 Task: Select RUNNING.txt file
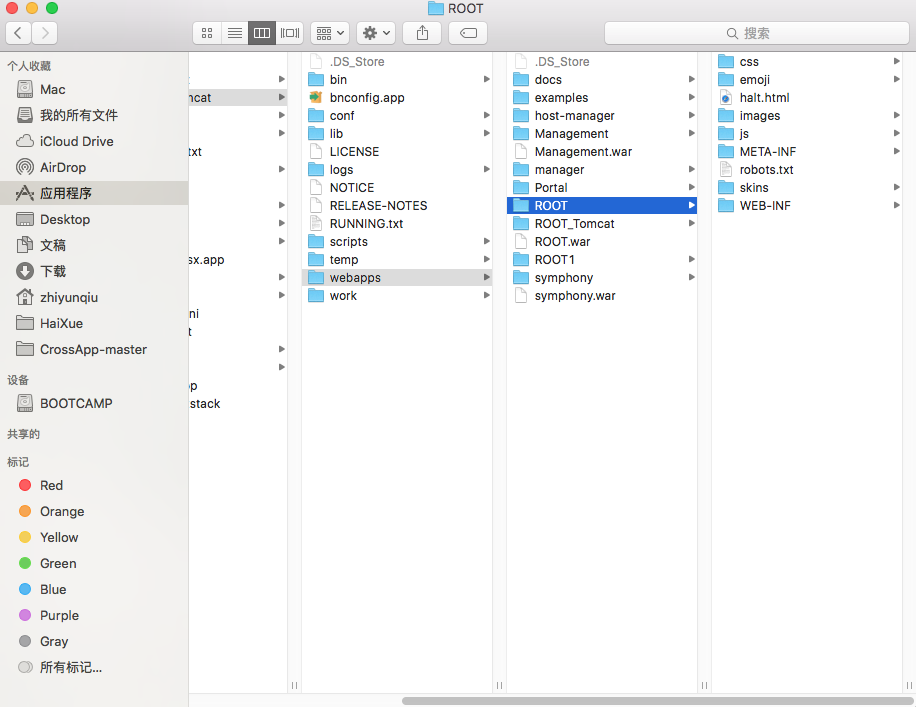tap(397, 224)
